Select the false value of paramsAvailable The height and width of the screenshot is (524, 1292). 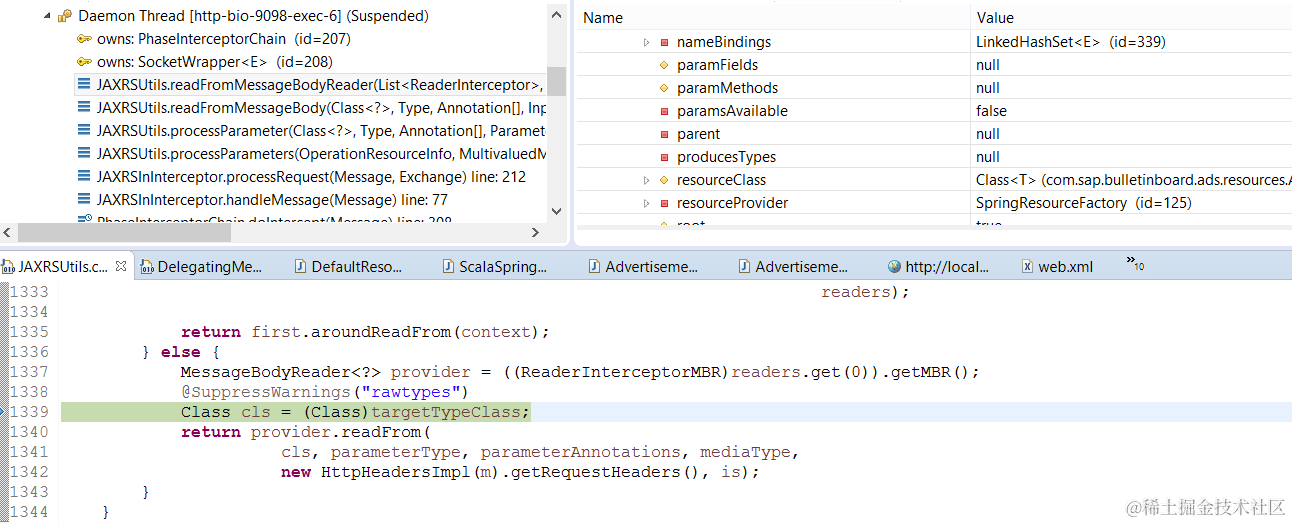(991, 111)
